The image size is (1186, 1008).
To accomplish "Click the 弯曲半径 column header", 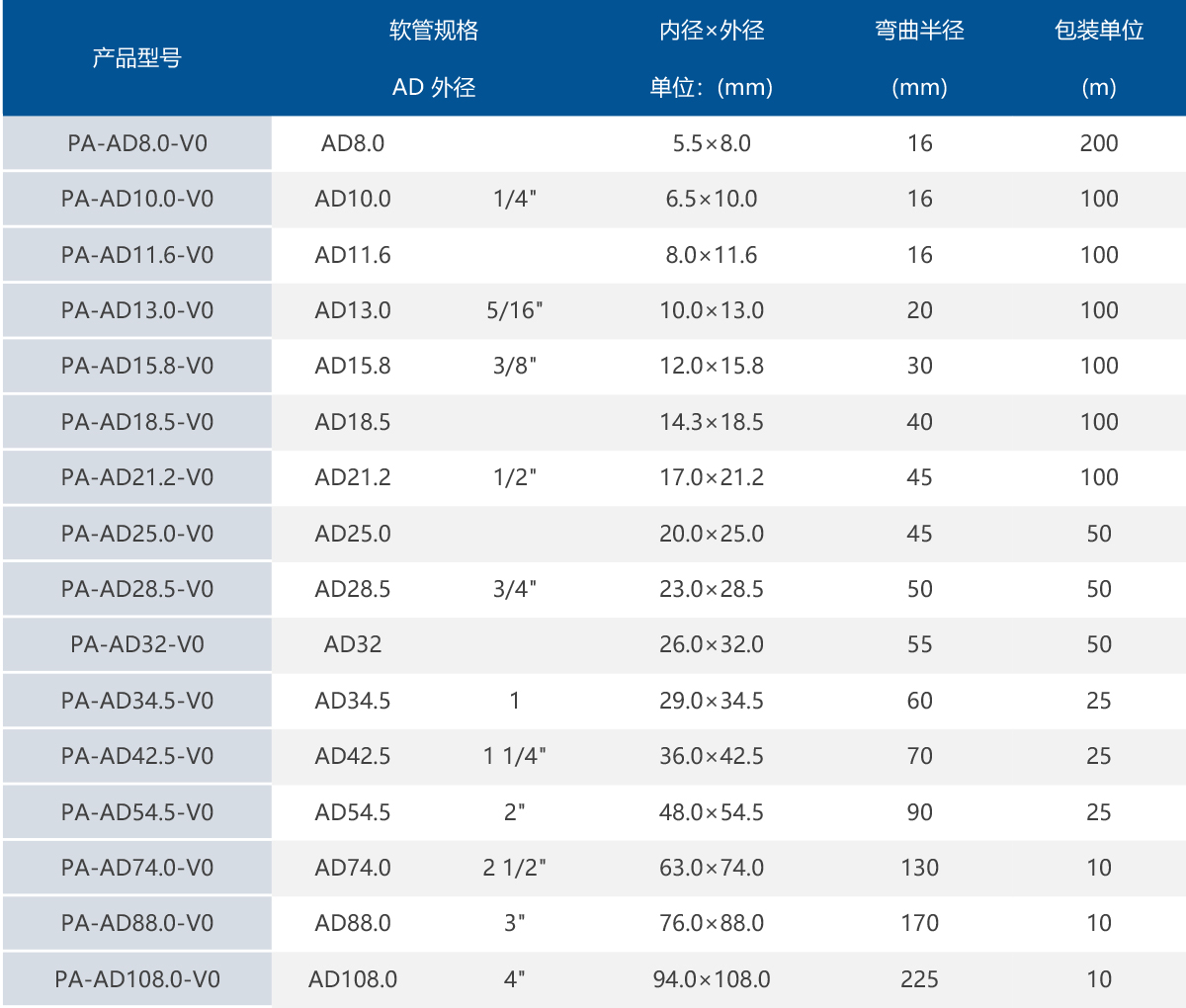I will (919, 31).
